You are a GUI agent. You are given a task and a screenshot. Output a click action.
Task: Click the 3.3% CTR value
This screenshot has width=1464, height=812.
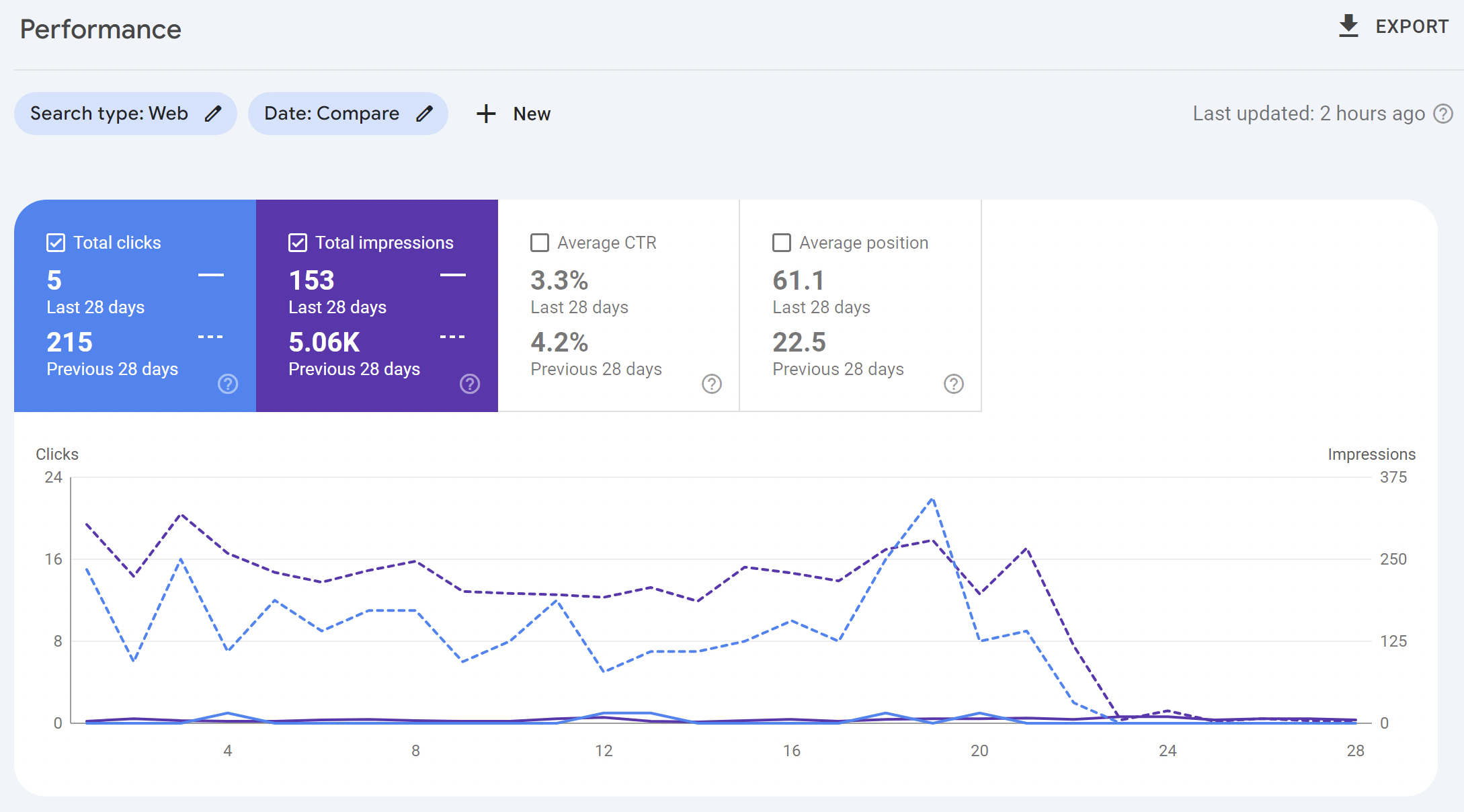(x=559, y=280)
